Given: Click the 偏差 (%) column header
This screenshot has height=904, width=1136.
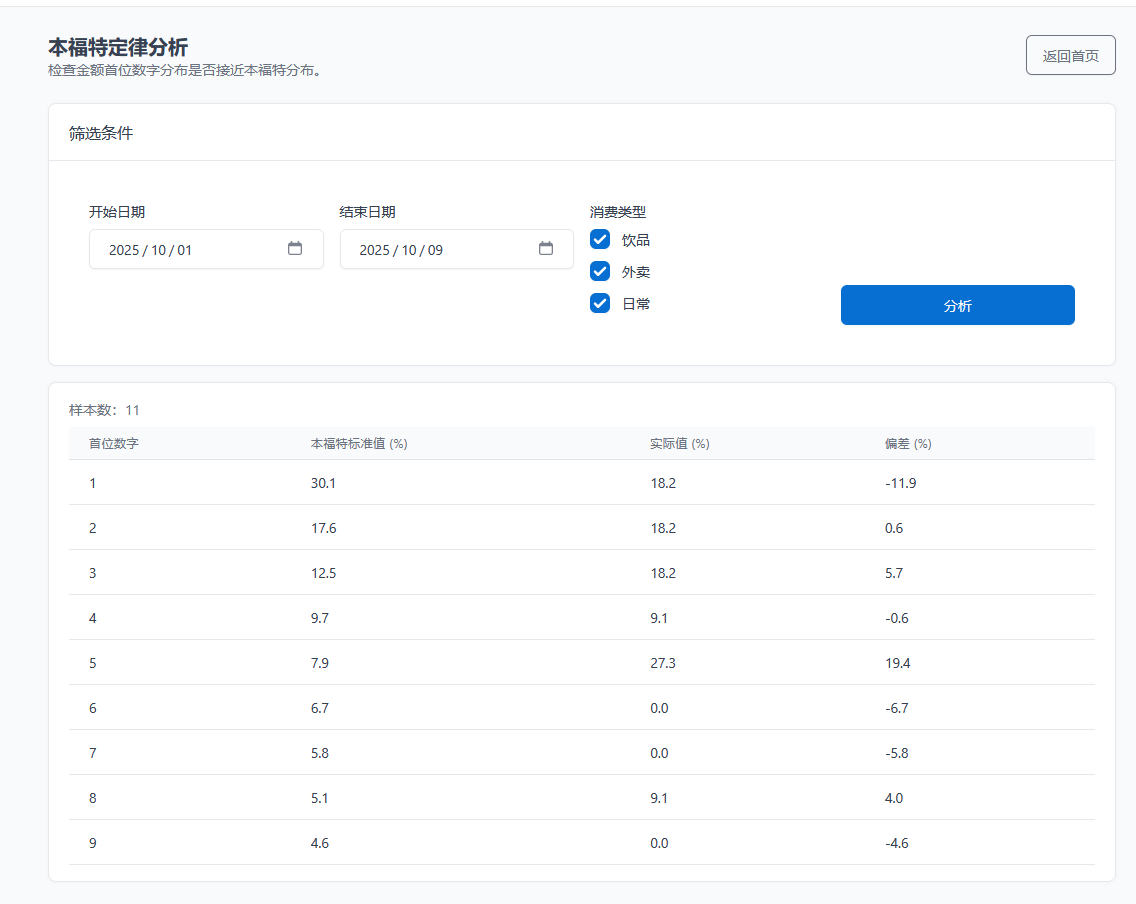Looking at the screenshot, I should [x=907, y=444].
